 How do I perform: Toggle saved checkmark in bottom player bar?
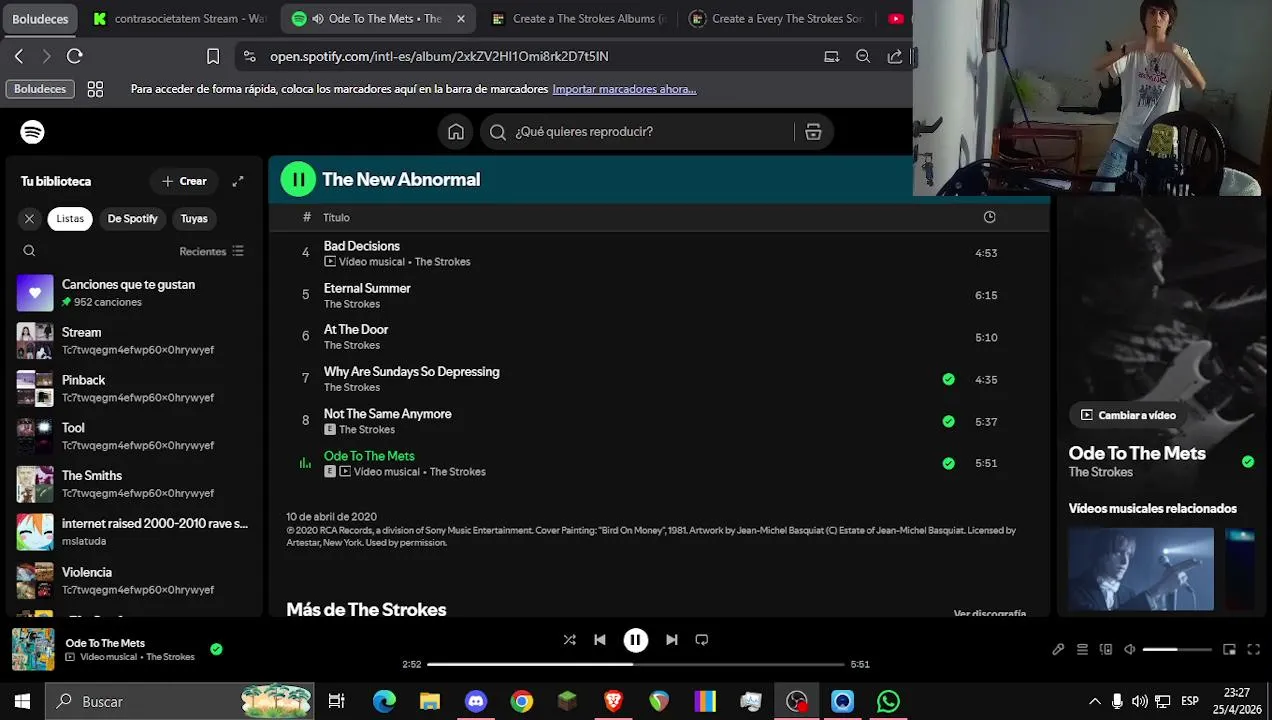(x=216, y=649)
